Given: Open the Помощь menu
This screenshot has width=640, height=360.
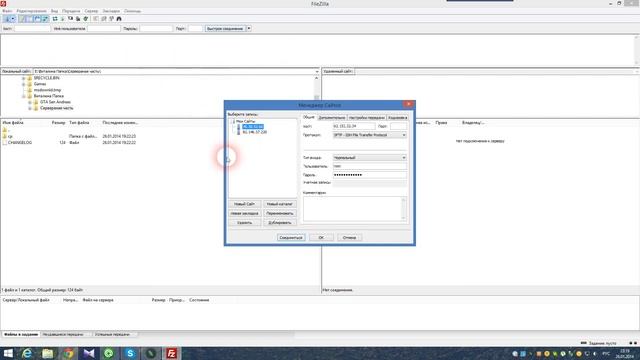Looking at the screenshot, I should point(132,11).
